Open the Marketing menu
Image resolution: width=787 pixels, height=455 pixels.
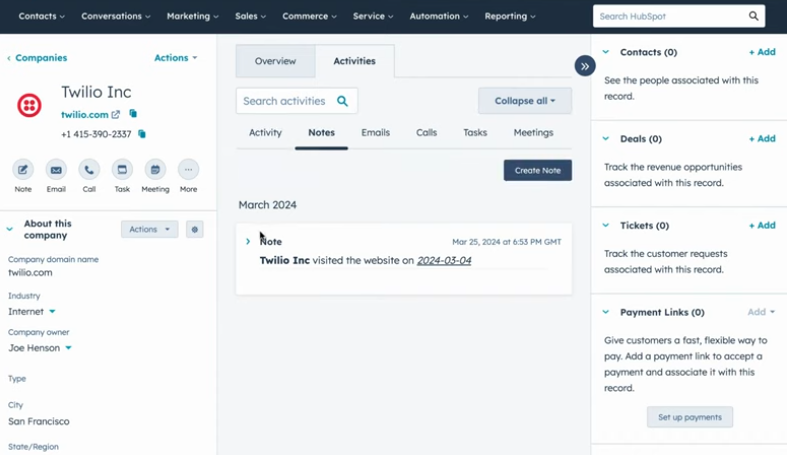pos(193,16)
